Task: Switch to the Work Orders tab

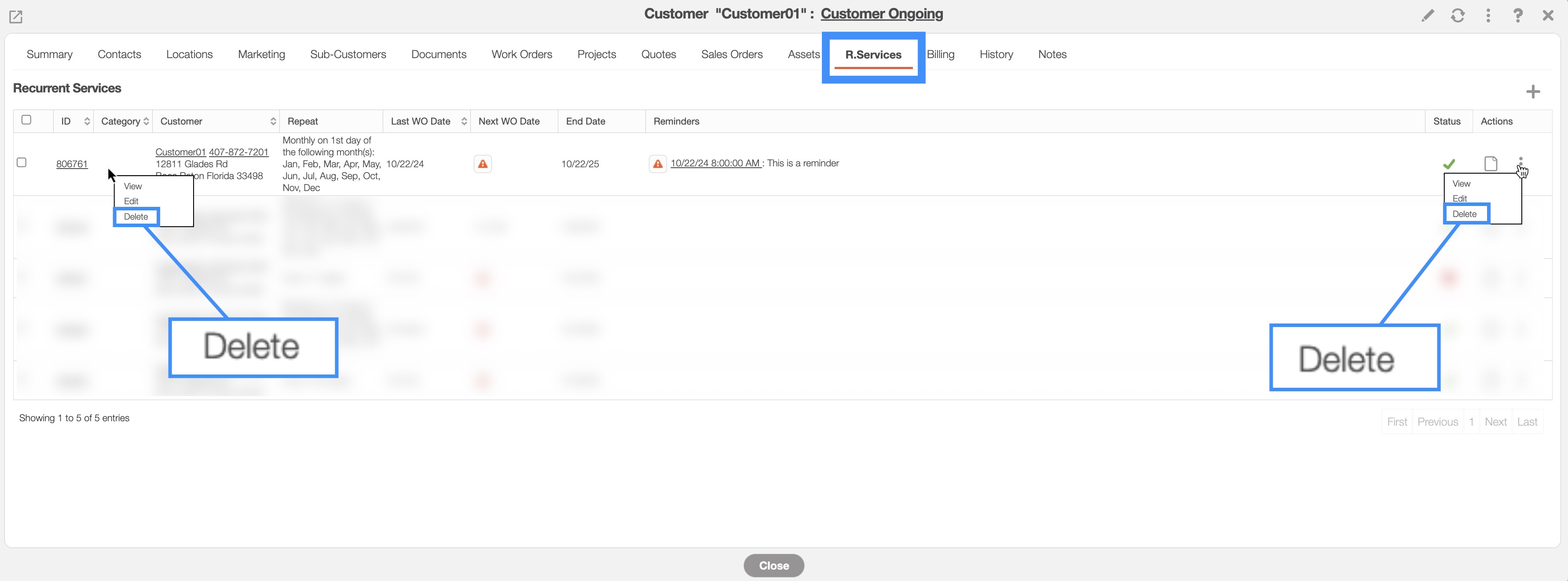Action: pyautogui.click(x=522, y=54)
